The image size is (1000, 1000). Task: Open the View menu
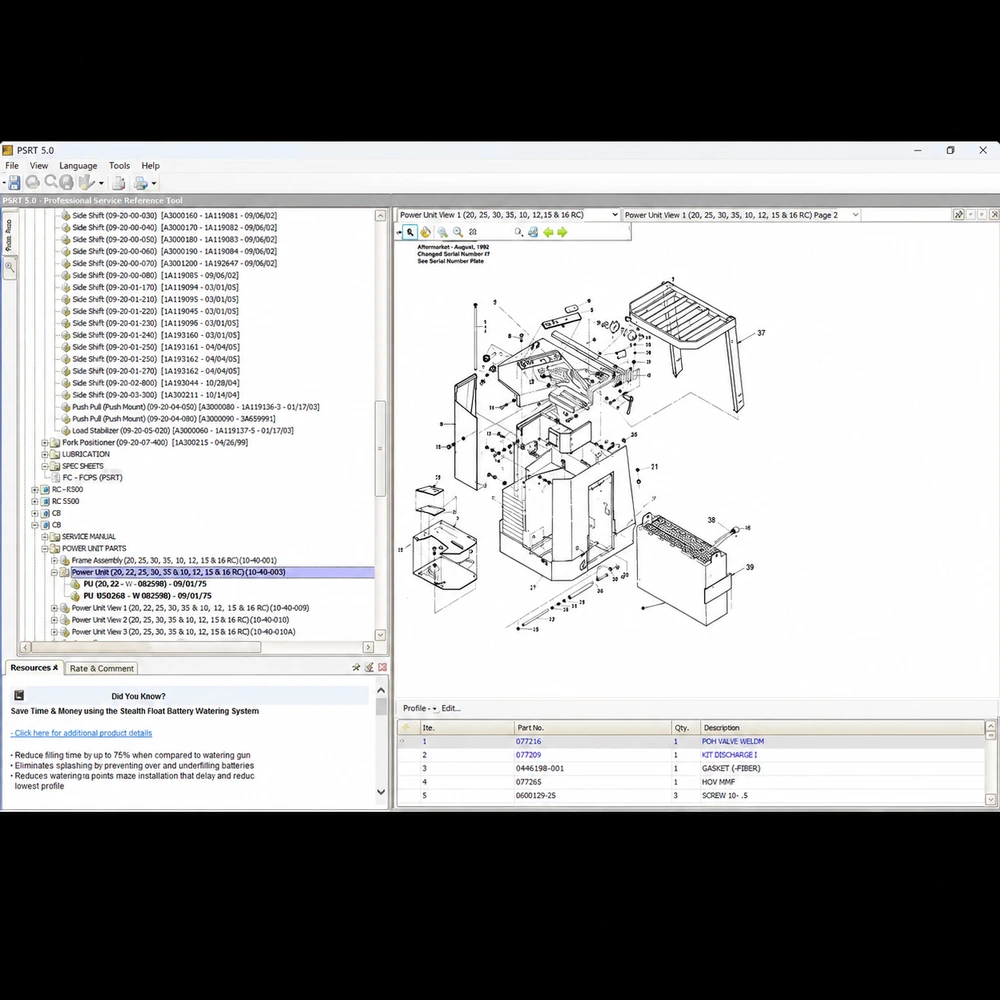tap(39, 165)
